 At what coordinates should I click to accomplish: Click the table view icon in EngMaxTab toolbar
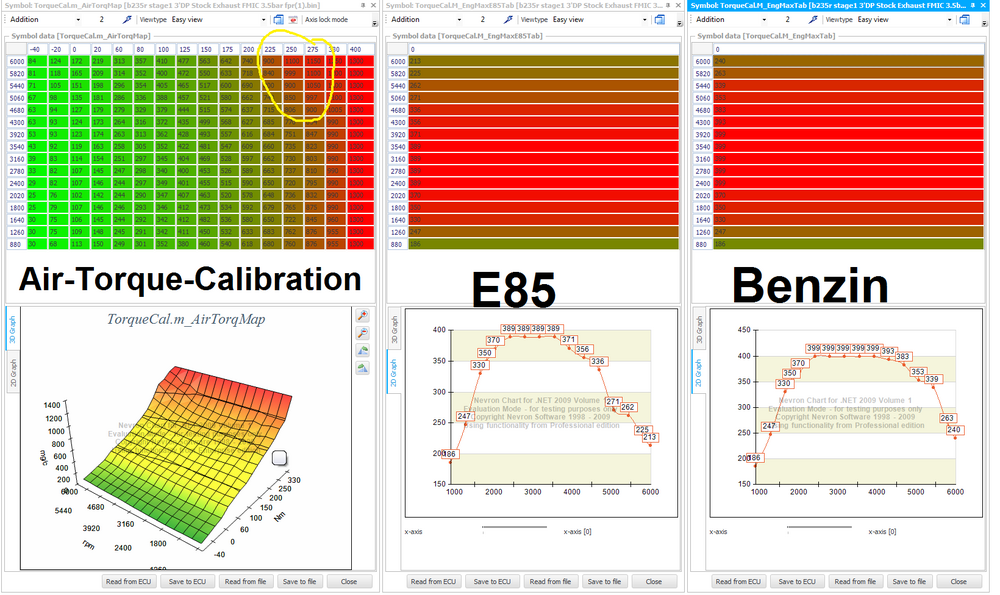(965, 20)
